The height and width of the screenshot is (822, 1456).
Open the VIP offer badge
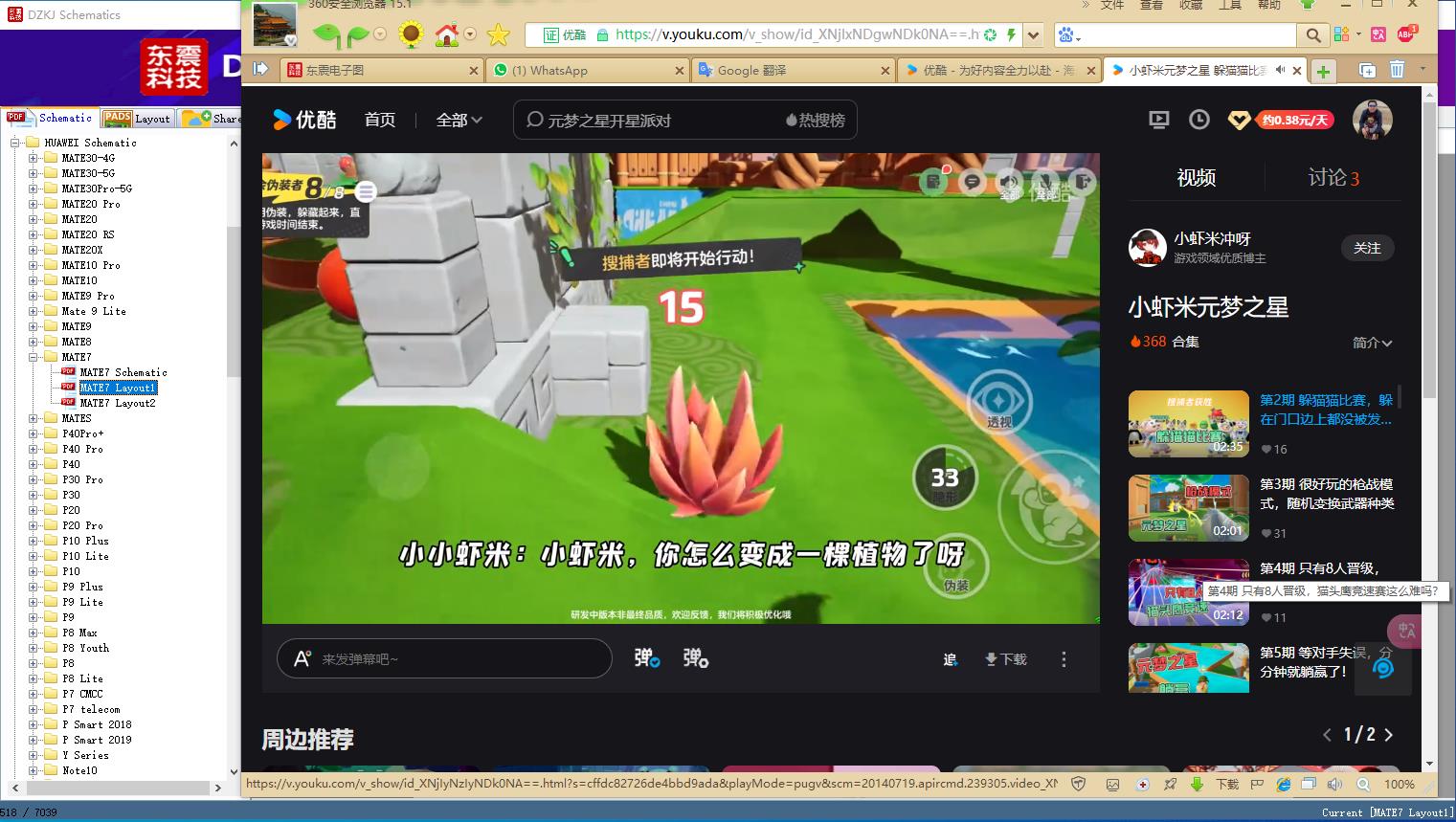[1281, 120]
